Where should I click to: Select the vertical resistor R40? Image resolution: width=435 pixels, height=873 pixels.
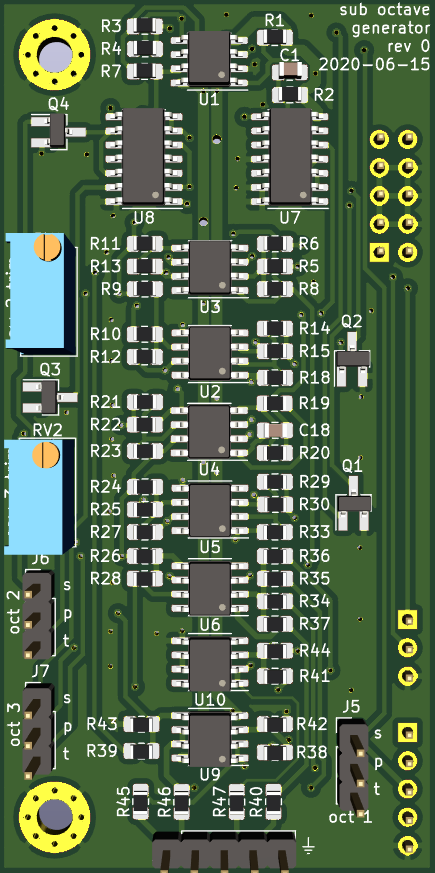click(x=273, y=801)
